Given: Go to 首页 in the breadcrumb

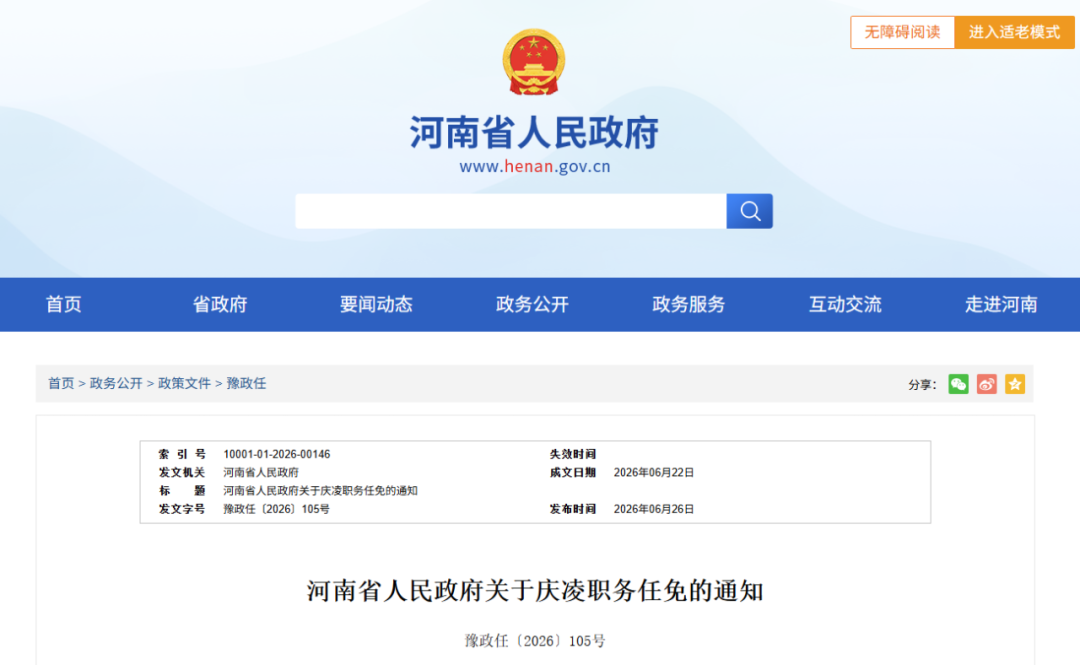Looking at the screenshot, I should click(61, 383).
